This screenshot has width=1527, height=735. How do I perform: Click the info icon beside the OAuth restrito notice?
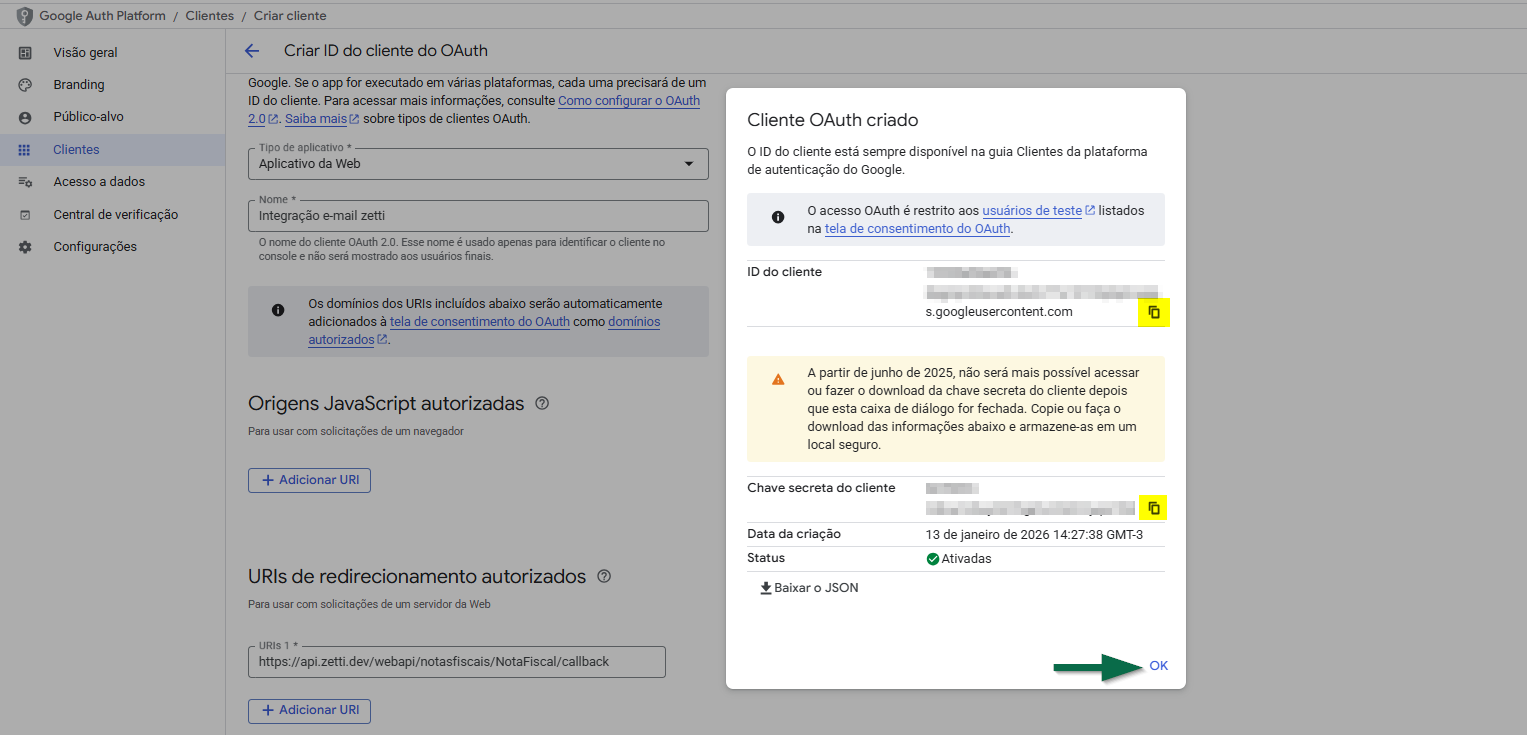(777, 217)
